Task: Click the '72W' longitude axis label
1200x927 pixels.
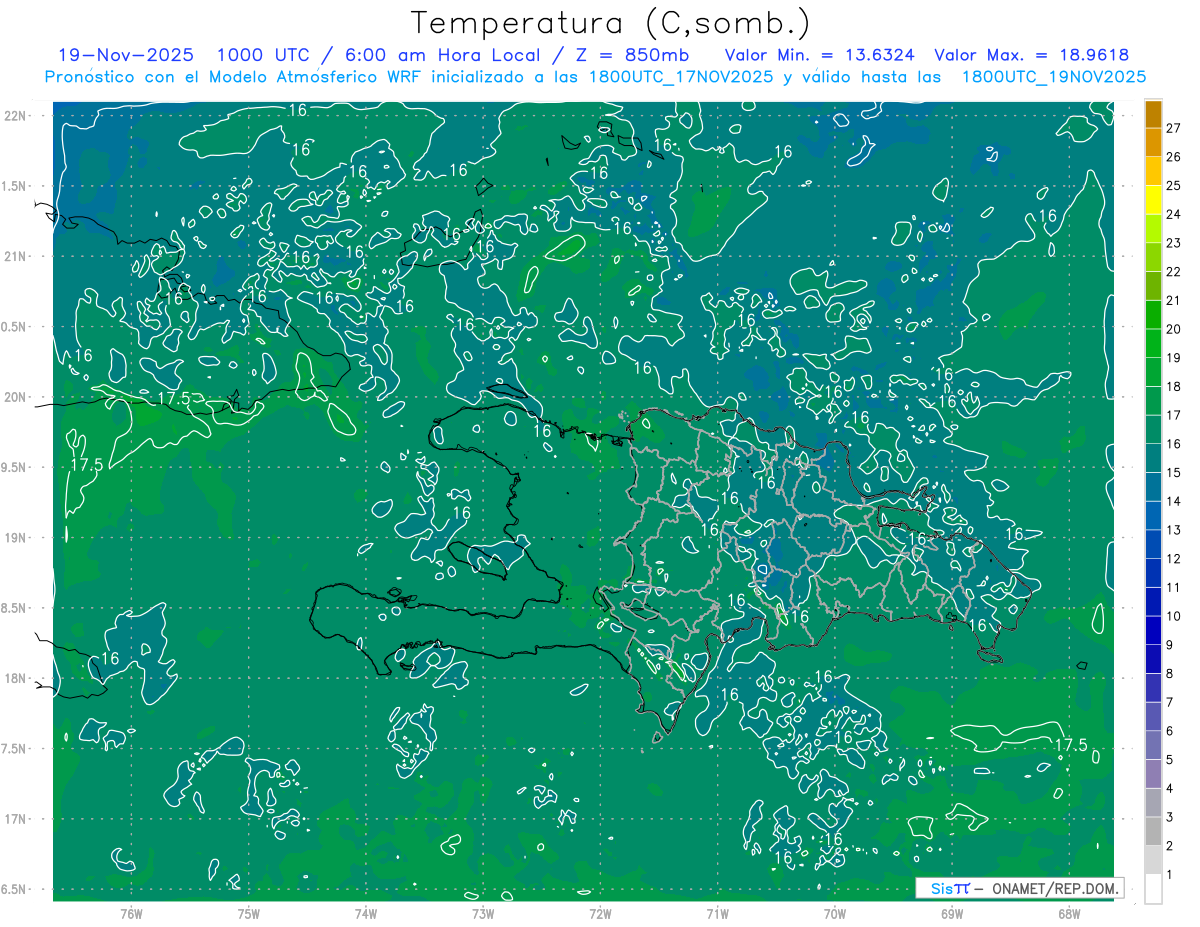Action: pos(600,913)
